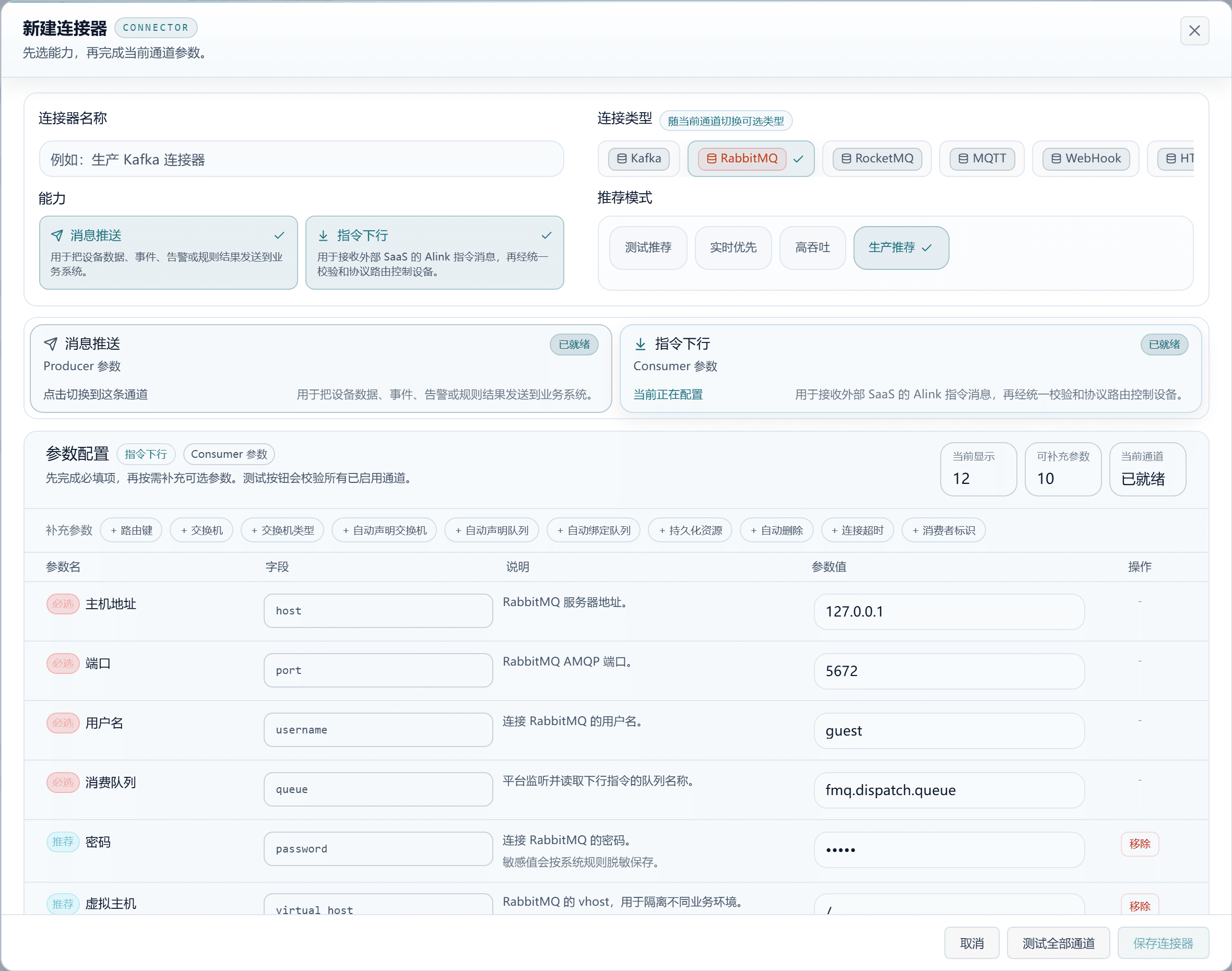Click the connector name input field
The image size is (1232, 971).
tap(301, 159)
